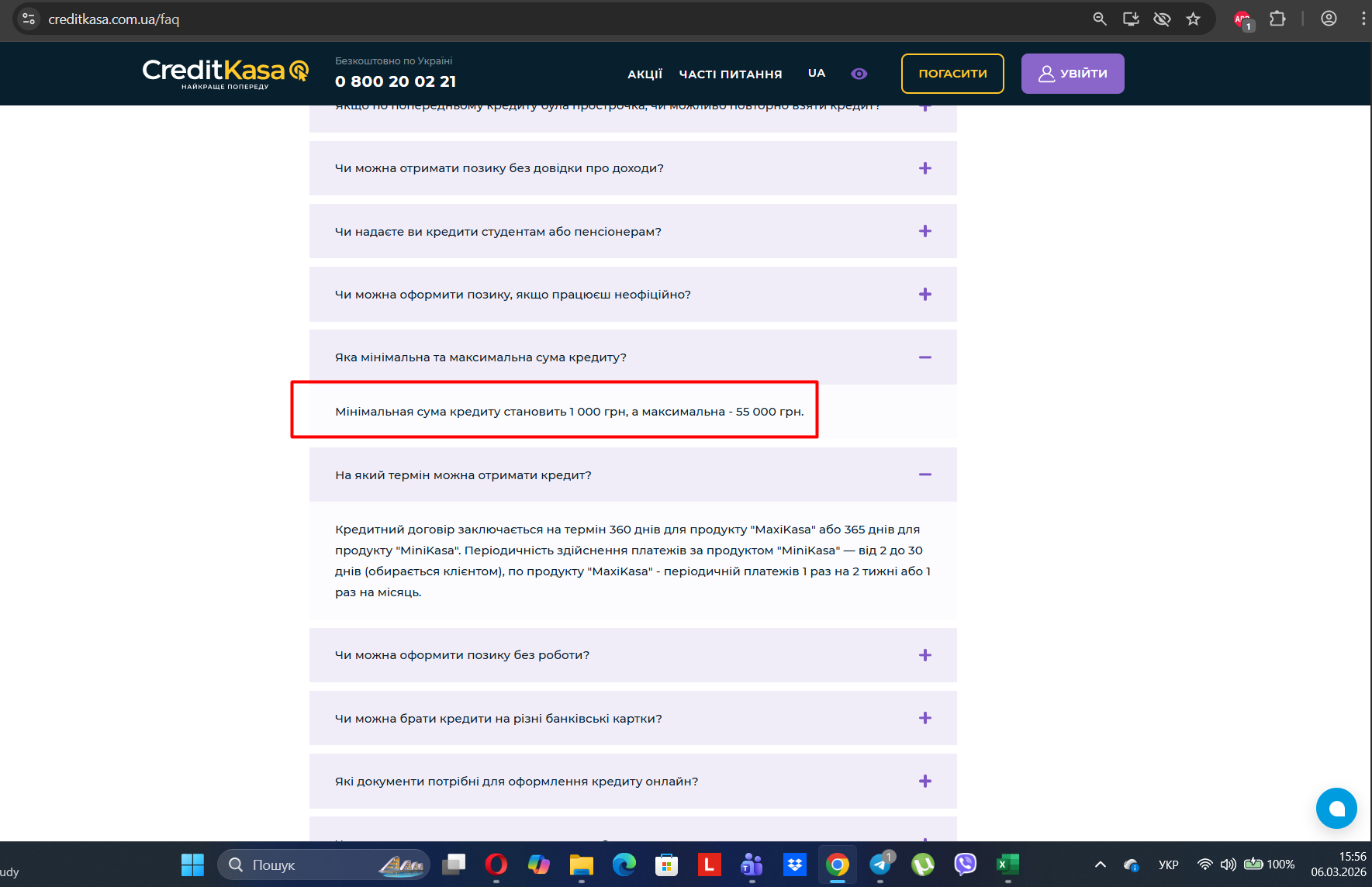
Task: Open the browser Extensions puzzle menu
Action: click(1277, 19)
